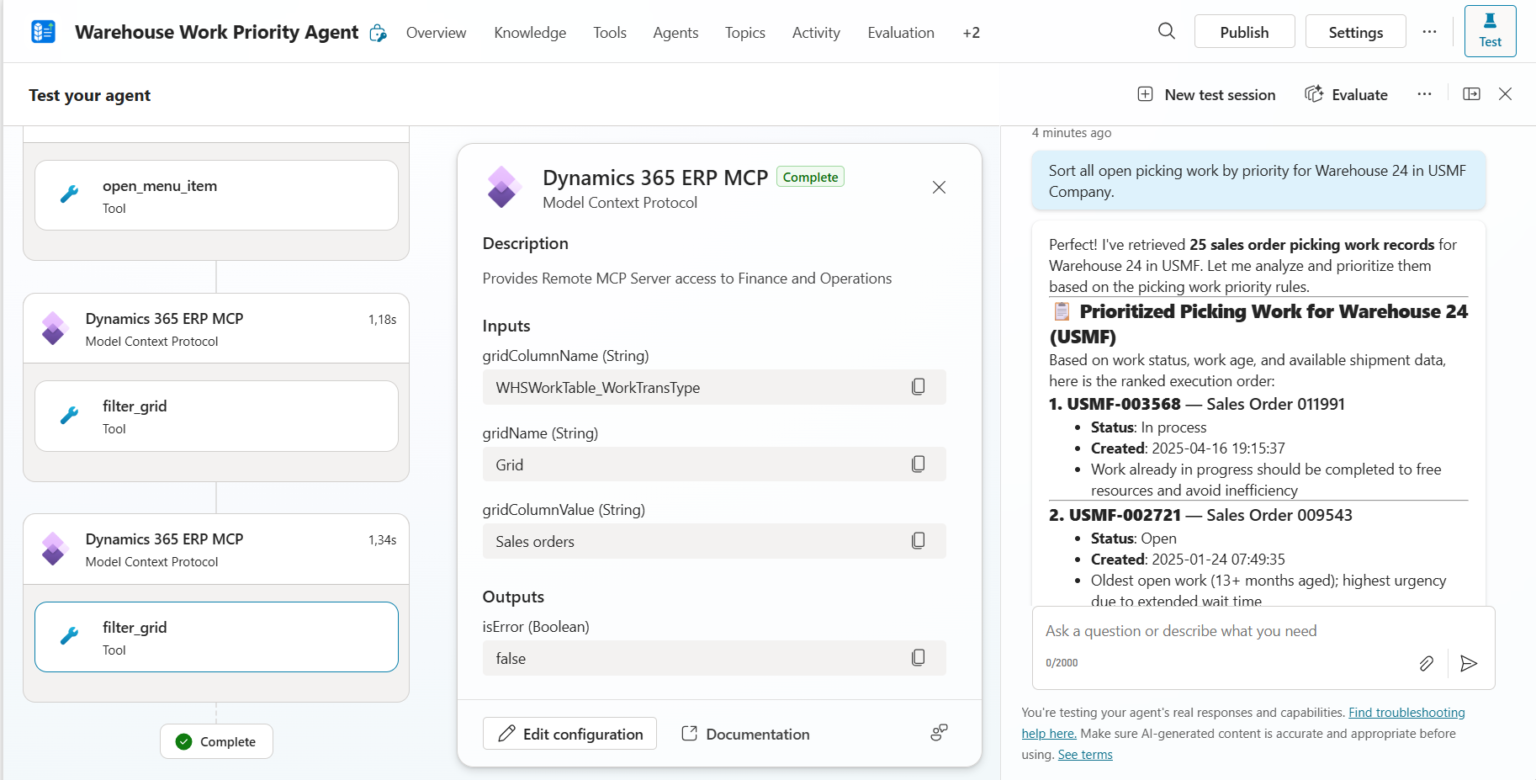This screenshot has height=780, width=1536.
Task: Start a New test session
Action: (x=1207, y=94)
